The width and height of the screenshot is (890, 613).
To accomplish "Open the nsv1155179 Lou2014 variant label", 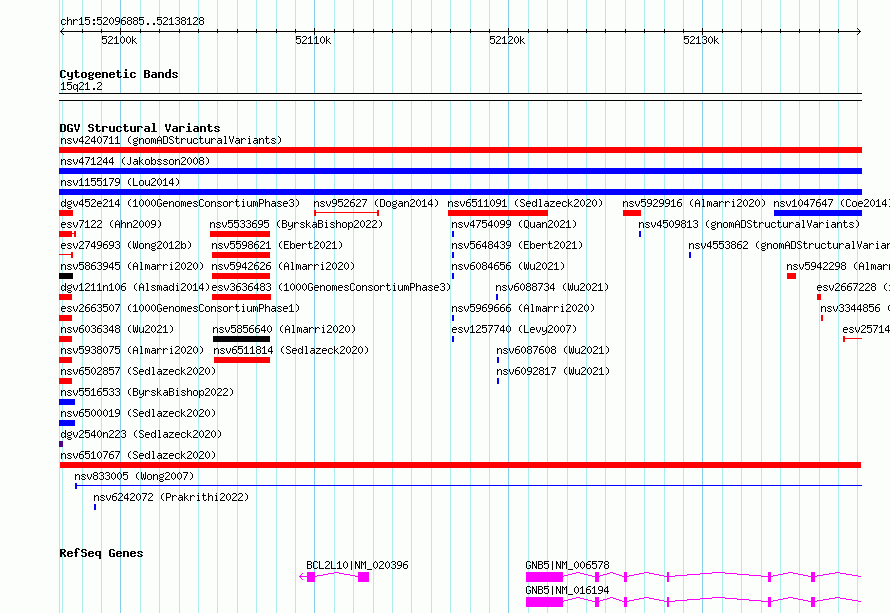I will pyautogui.click(x=120, y=182).
